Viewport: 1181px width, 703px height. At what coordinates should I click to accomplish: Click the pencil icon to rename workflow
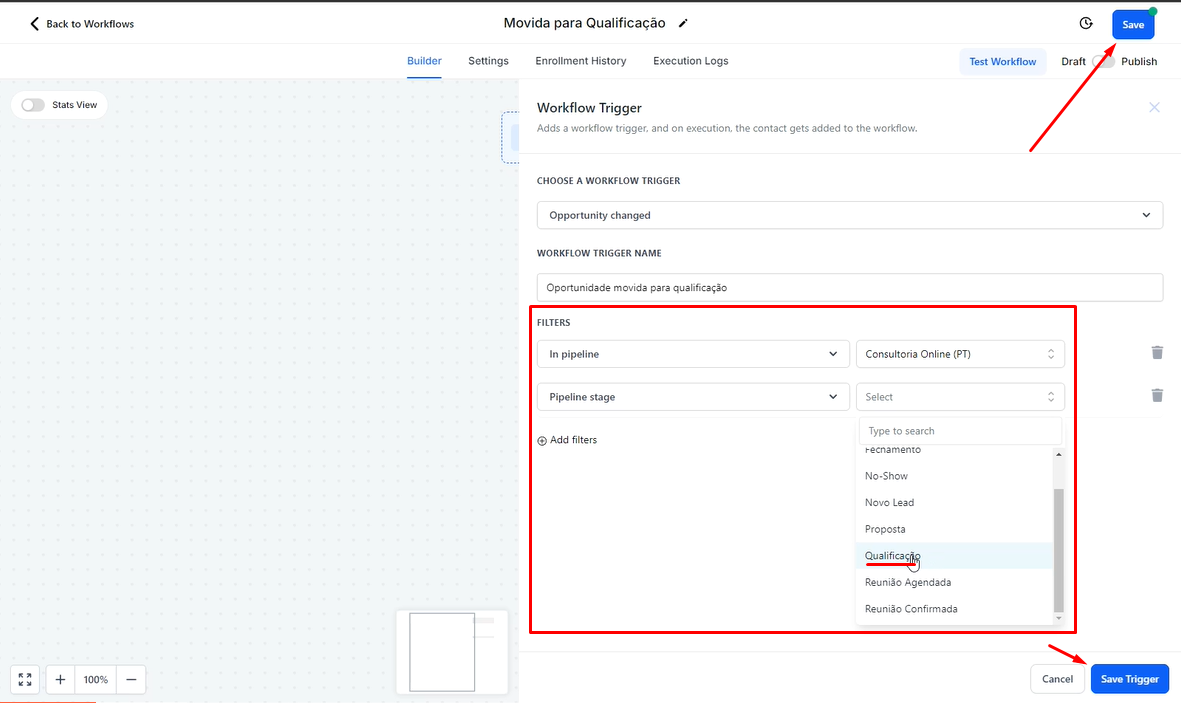click(683, 23)
